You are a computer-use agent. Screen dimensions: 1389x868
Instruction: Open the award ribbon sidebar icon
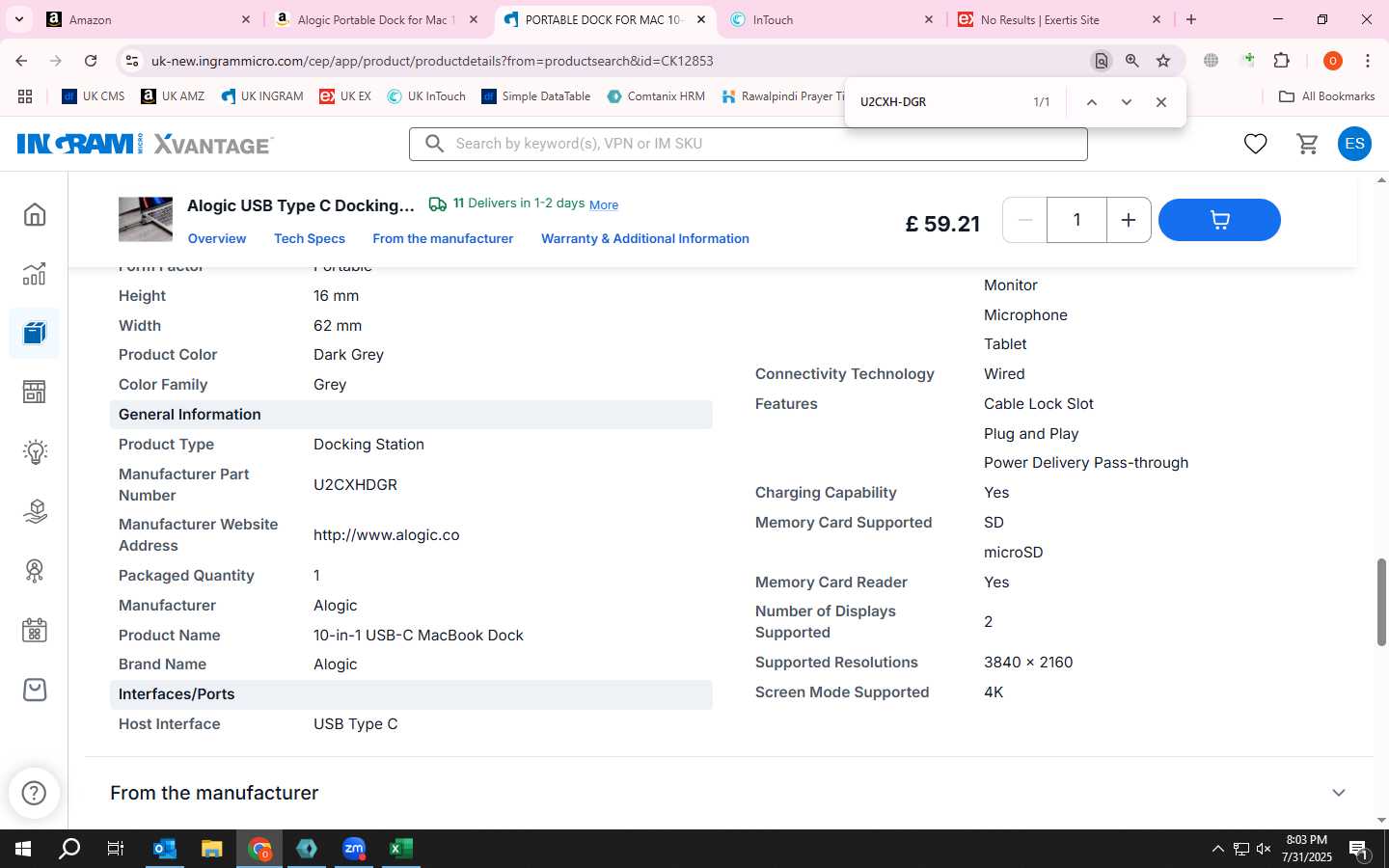(x=35, y=571)
